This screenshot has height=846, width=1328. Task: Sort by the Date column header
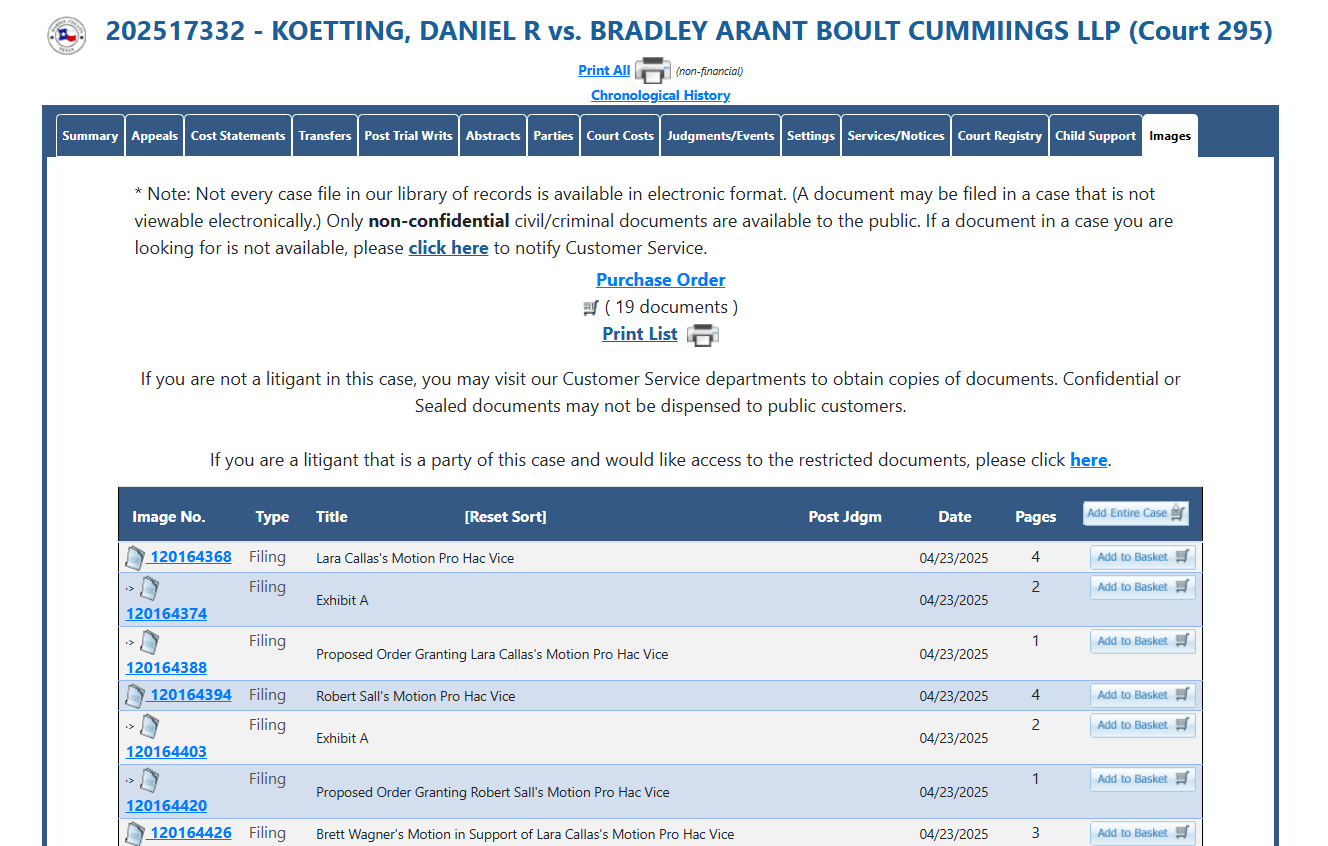click(x=955, y=517)
